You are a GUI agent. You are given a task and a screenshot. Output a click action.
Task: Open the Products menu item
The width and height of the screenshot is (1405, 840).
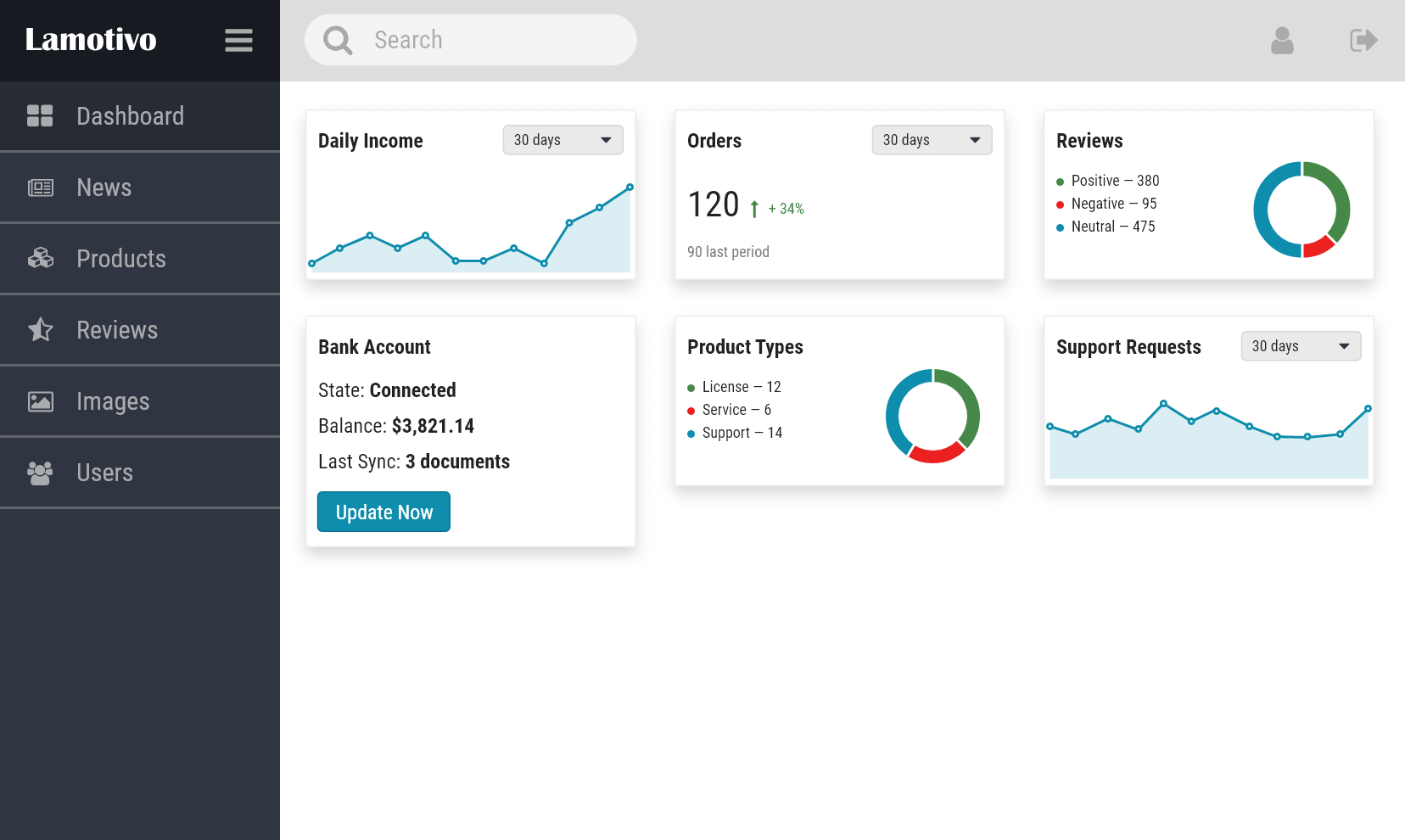point(140,259)
